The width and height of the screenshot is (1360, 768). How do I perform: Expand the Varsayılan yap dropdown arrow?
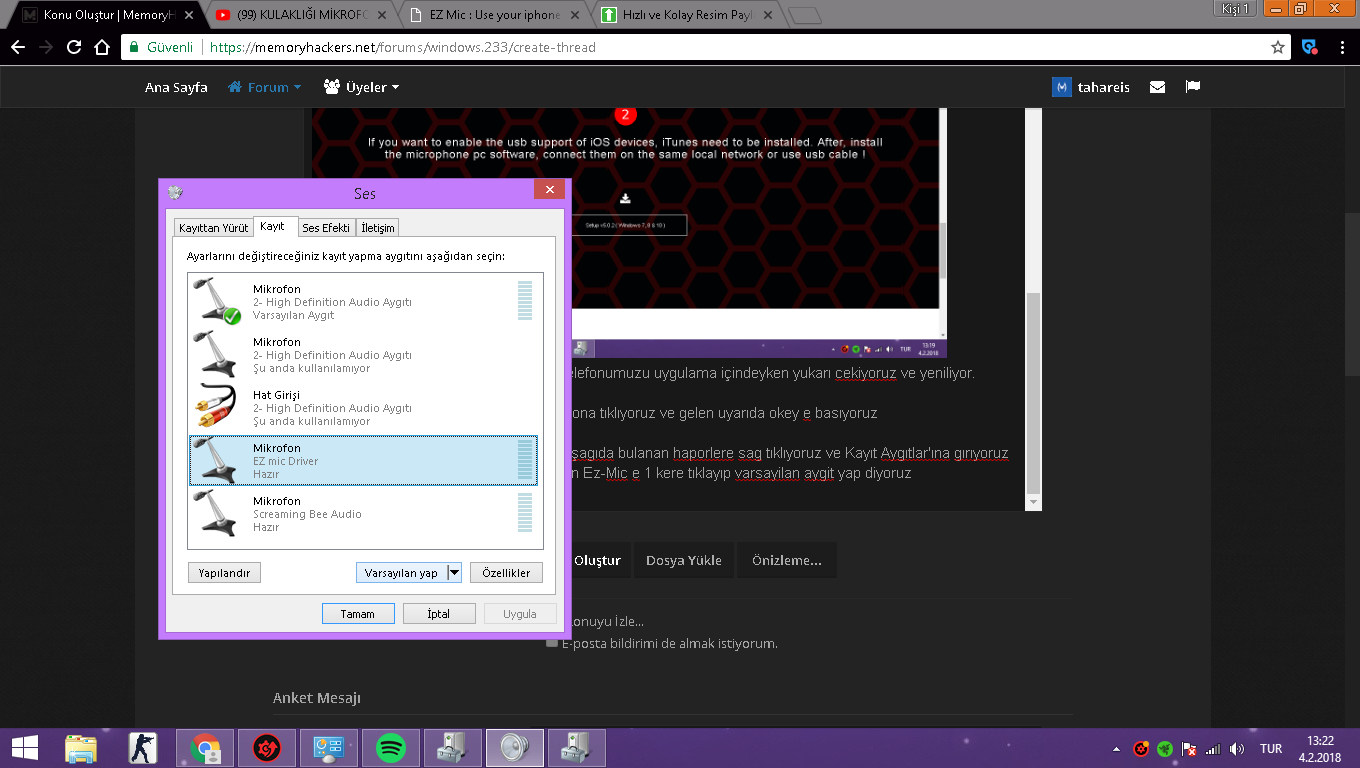point(454,573)
